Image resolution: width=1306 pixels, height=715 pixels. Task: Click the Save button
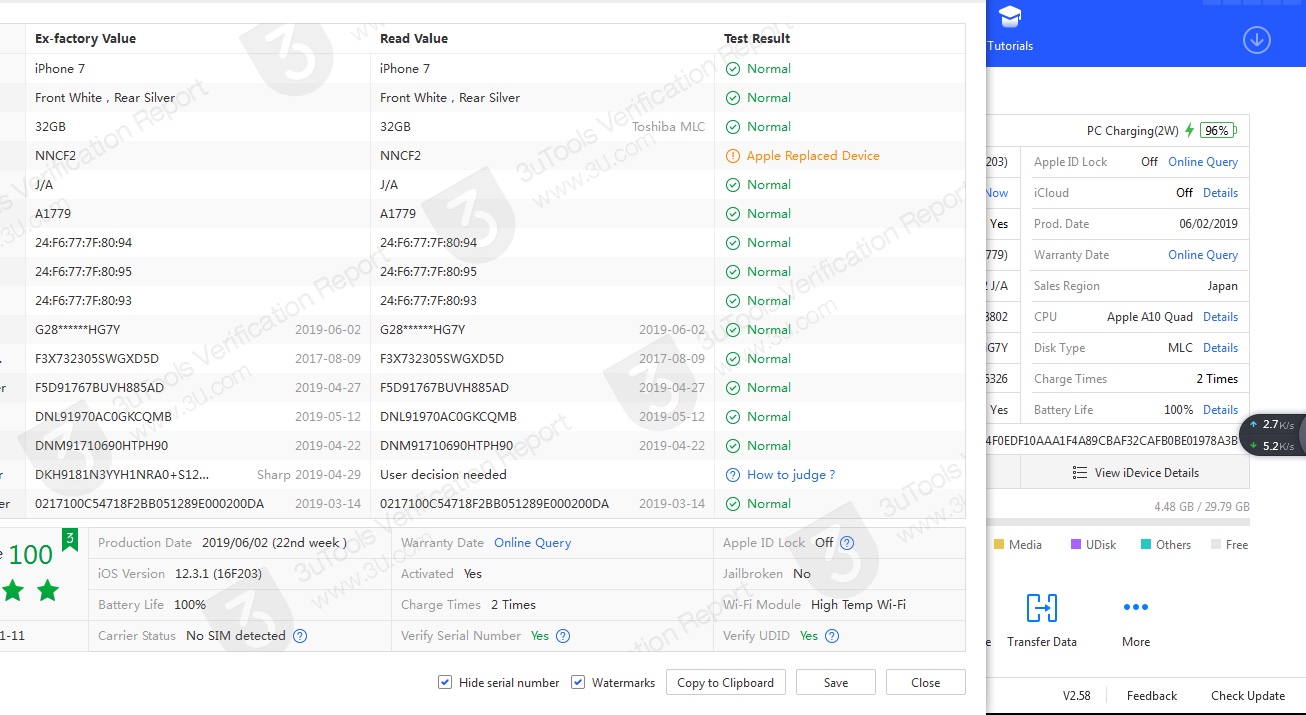tap(836, 682)
